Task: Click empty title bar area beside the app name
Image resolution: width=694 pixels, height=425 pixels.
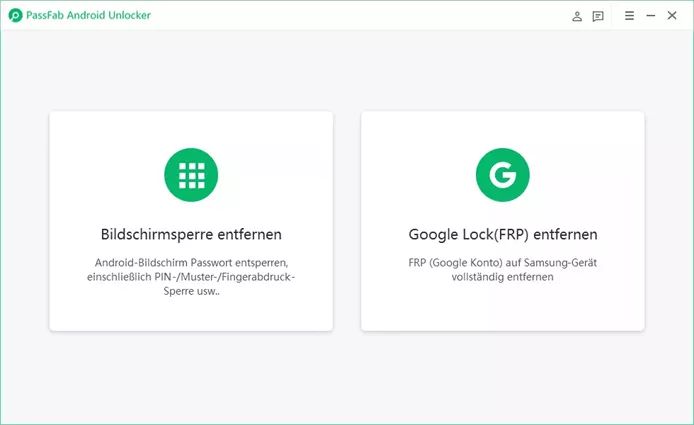Action: coord(350,16)
